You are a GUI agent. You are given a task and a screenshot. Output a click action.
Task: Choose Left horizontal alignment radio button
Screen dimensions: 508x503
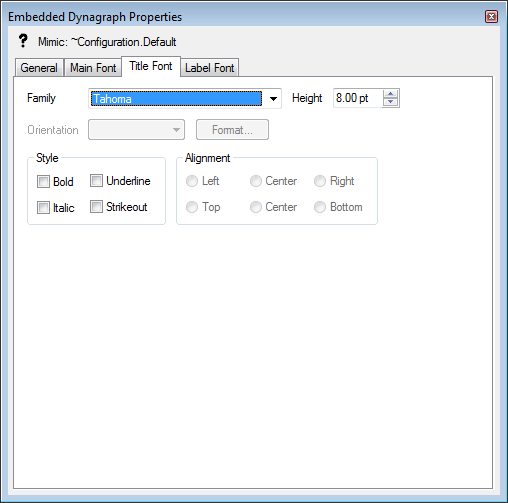[x=192, y=181]
